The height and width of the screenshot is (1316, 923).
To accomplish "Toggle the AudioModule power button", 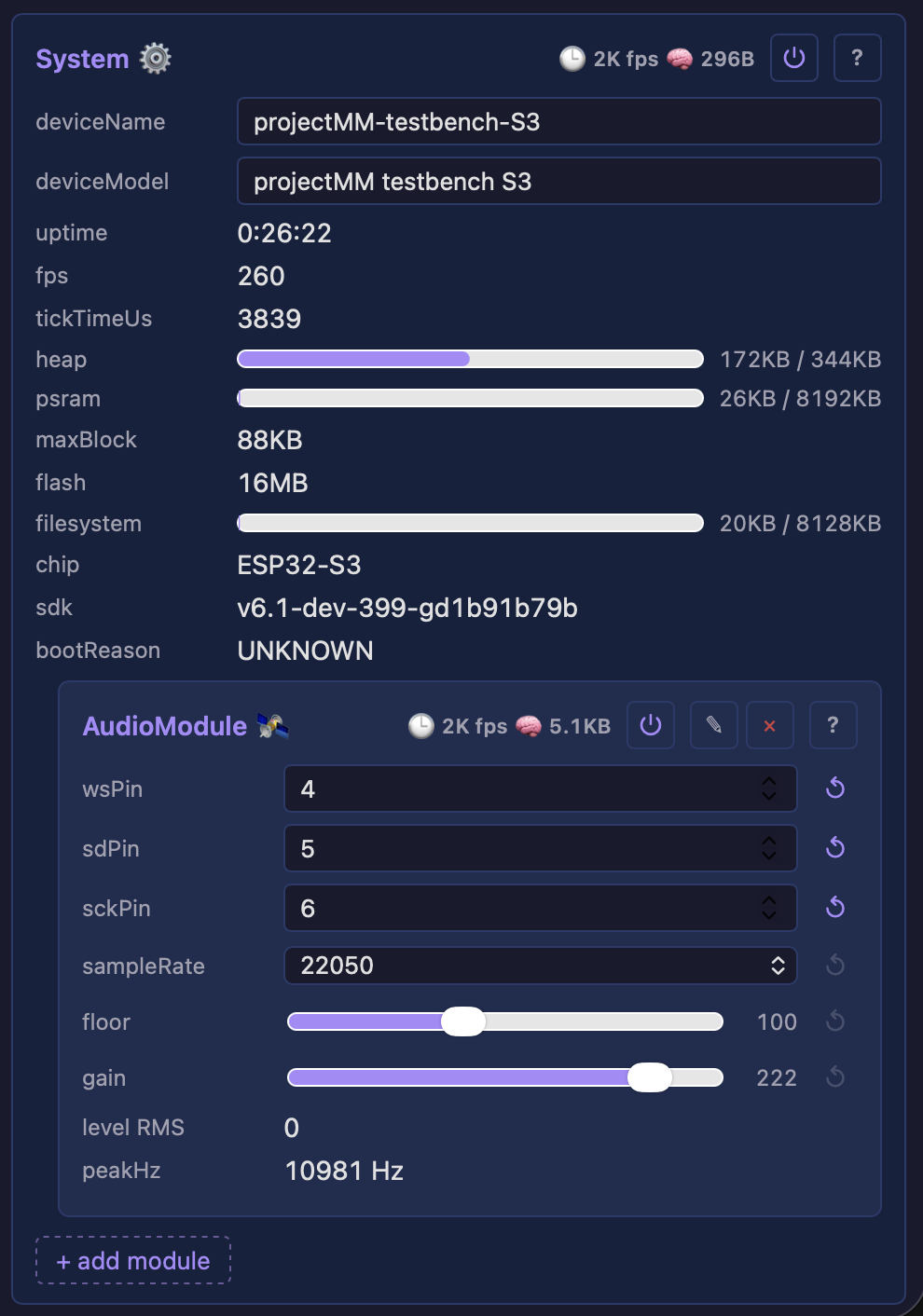I will tap(651, 725).
